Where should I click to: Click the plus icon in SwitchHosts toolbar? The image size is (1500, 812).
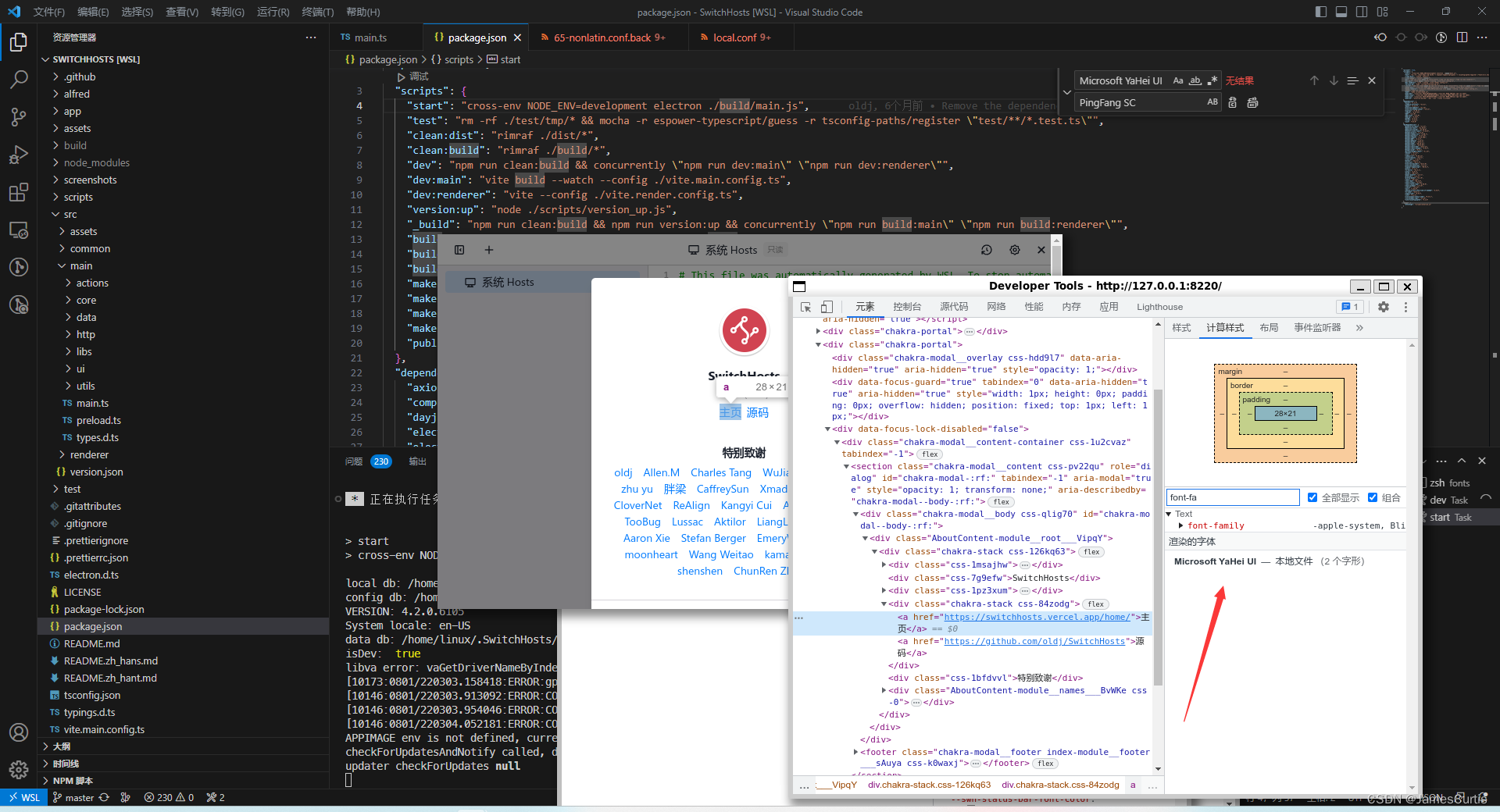(489, 250)
